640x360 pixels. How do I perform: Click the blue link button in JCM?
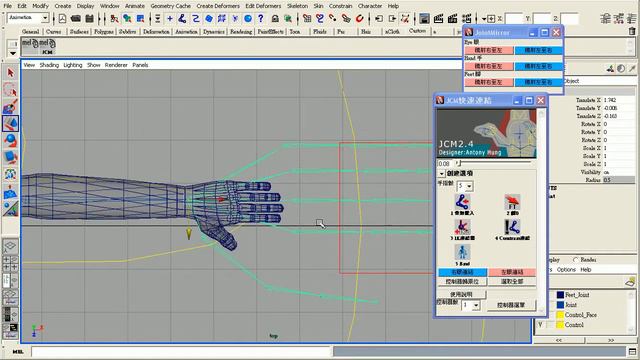tap(462, 272)
